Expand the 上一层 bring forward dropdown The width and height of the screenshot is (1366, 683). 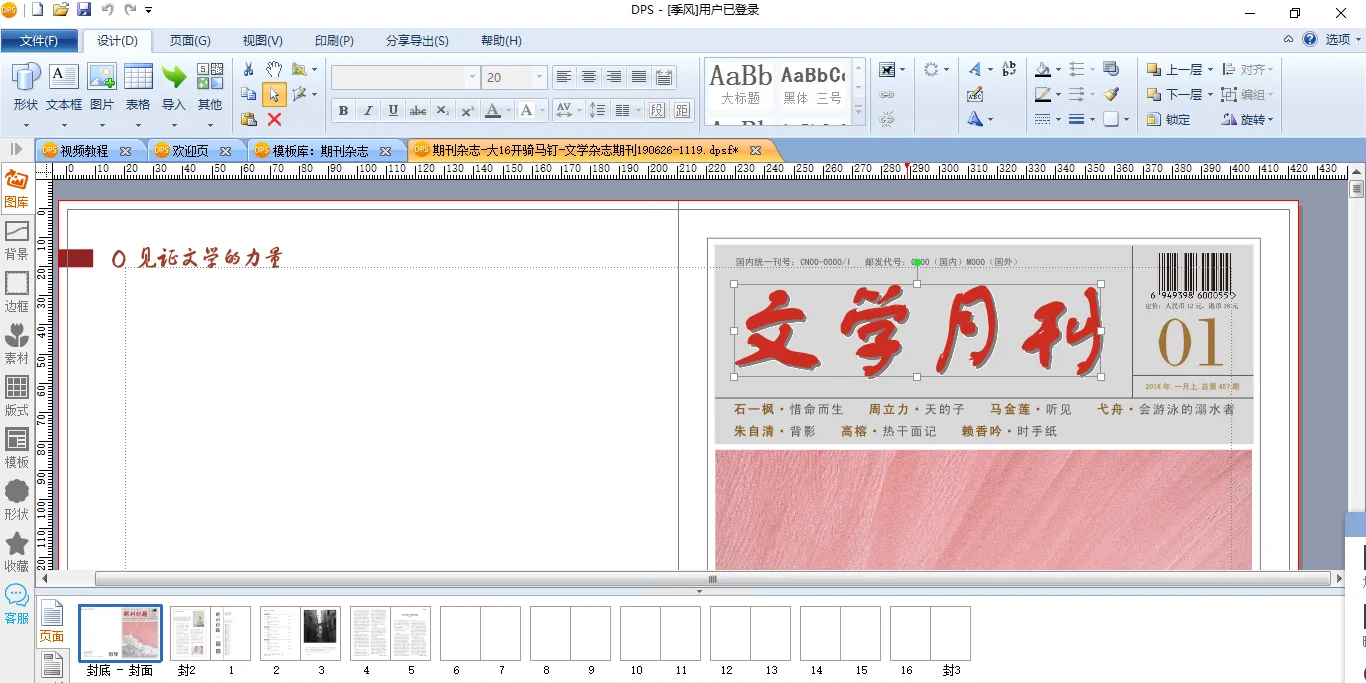tap(1210, 70)
